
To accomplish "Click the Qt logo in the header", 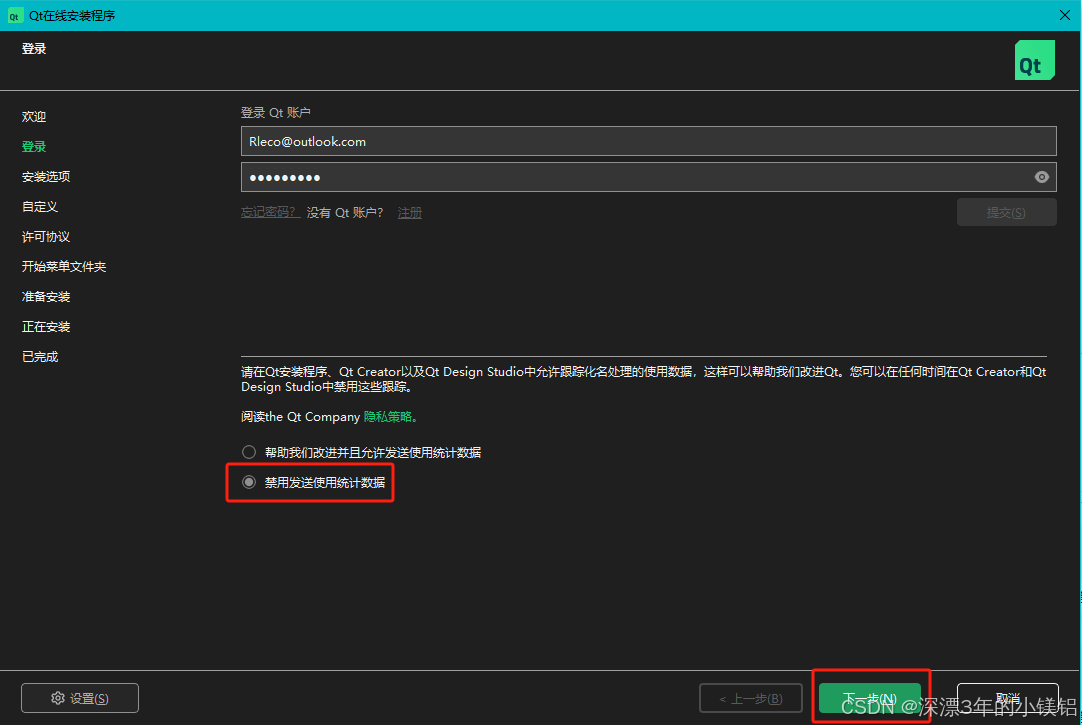I will pyautogui.click(x=1034, y=60).
